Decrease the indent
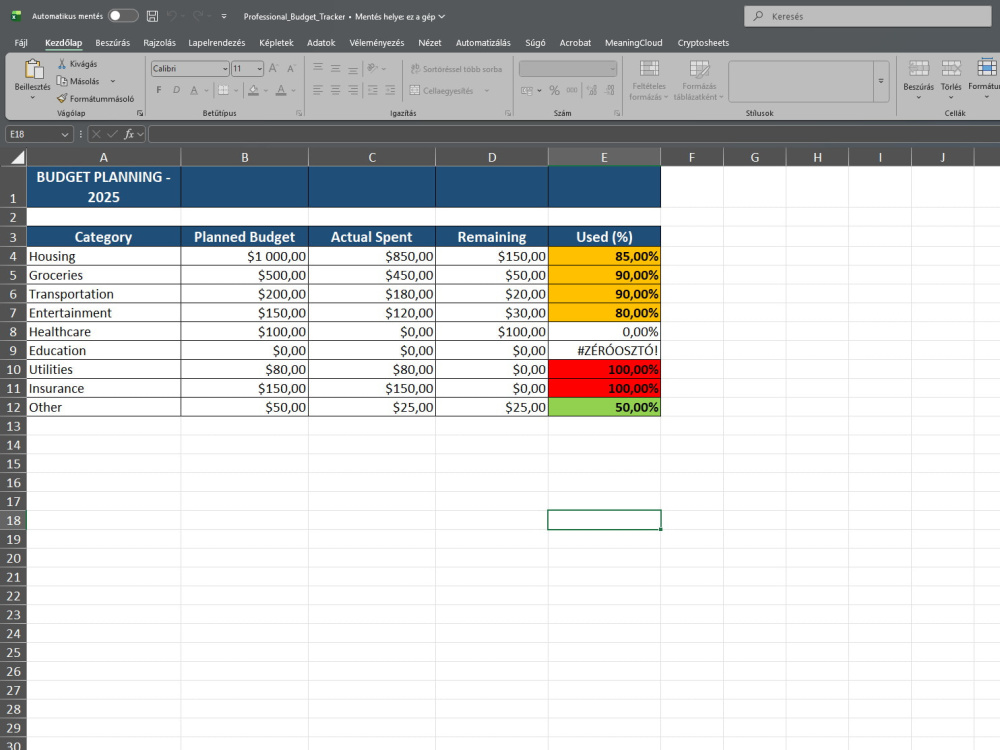1000x750 pixels. (x=372, y=90)
